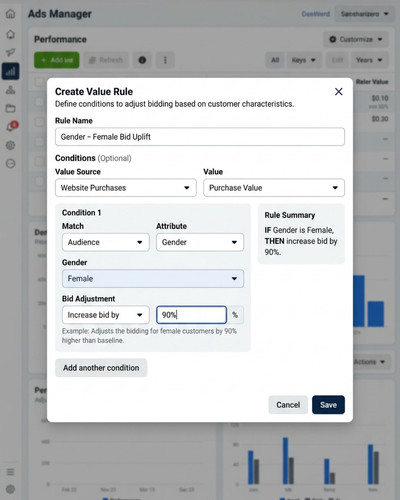Open the Years dropdown
Viewport: 400px width, 500px height.
click(x=369, y=60)
